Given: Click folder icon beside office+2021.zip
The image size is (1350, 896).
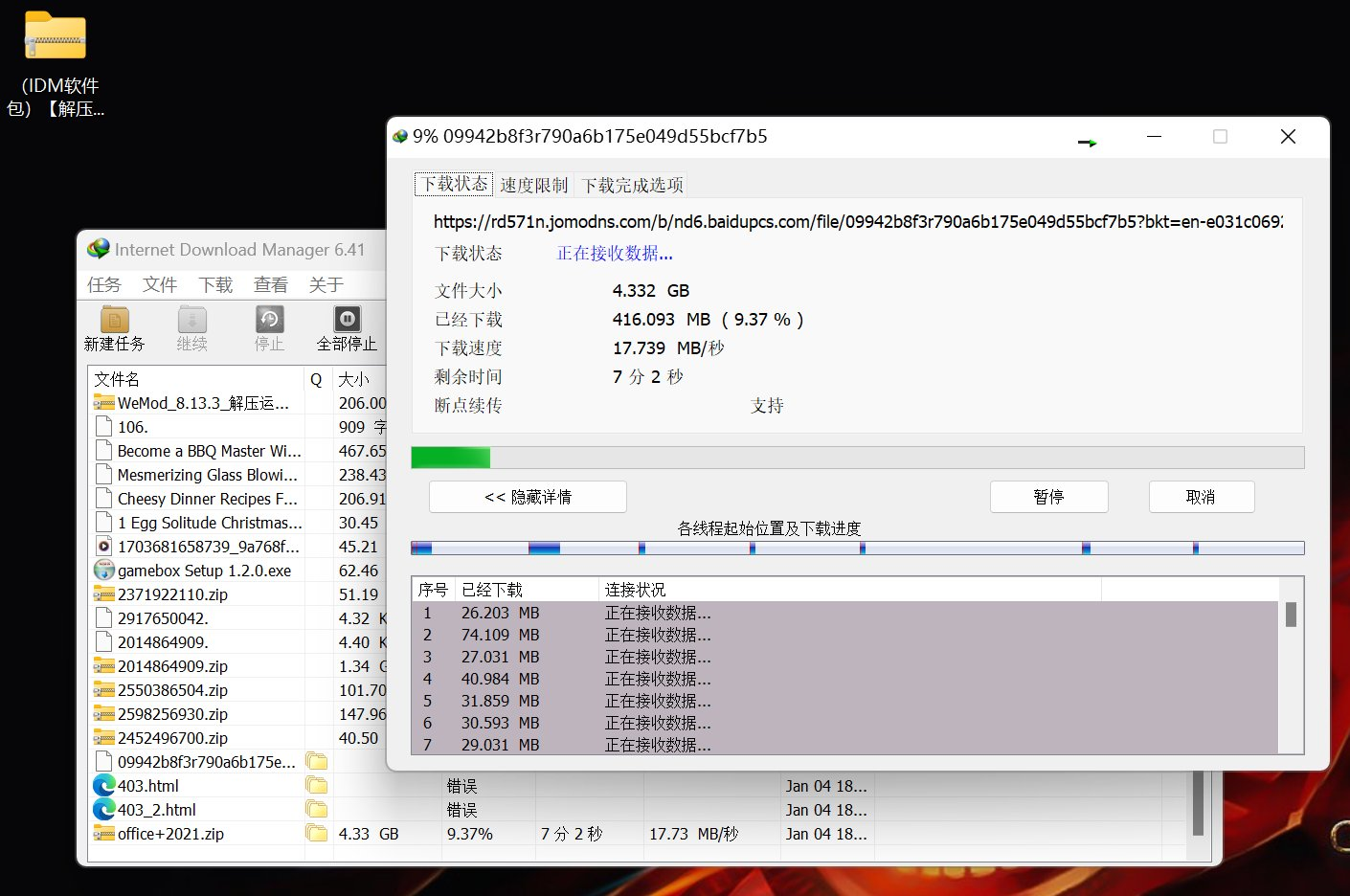Looking at the screenshot, I should click(x=316, y=834).
